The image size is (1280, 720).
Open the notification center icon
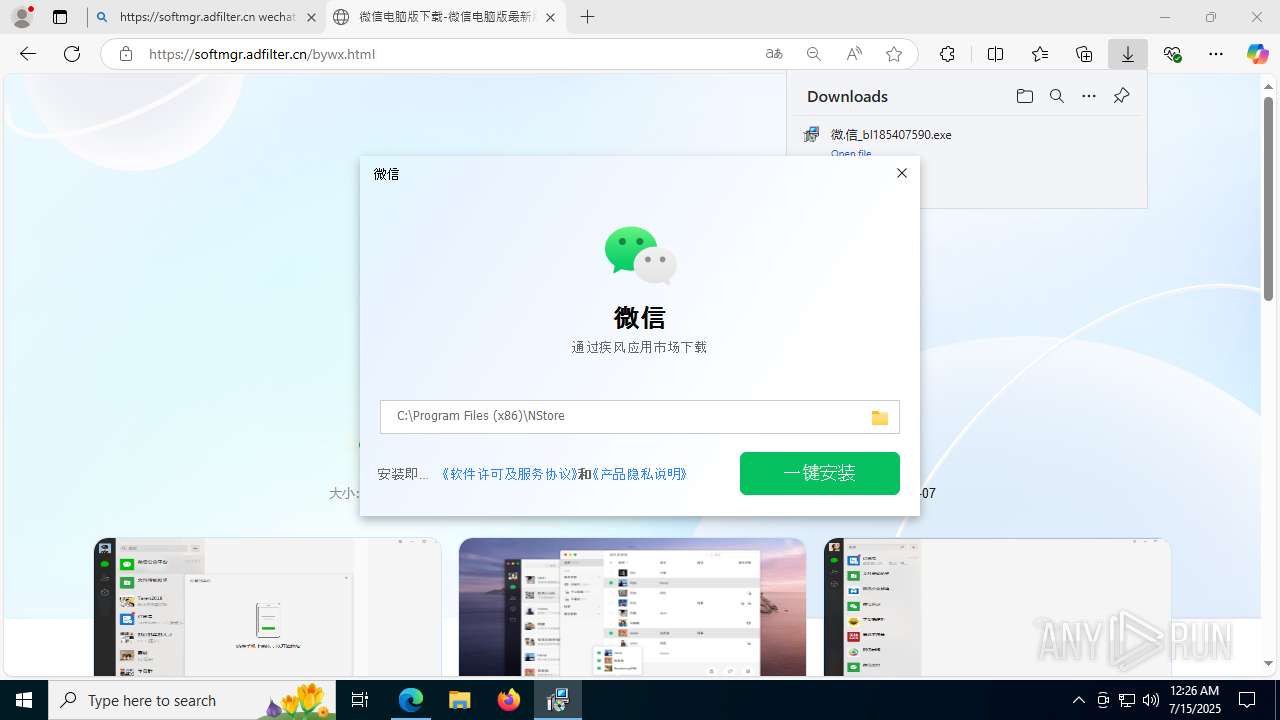[1247, 700]
